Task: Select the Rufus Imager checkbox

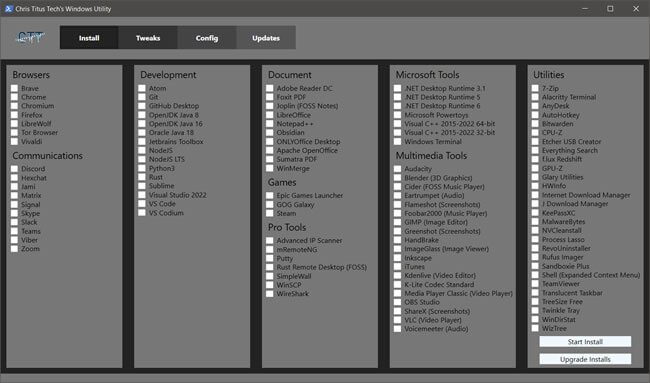Action: point(535,257)
